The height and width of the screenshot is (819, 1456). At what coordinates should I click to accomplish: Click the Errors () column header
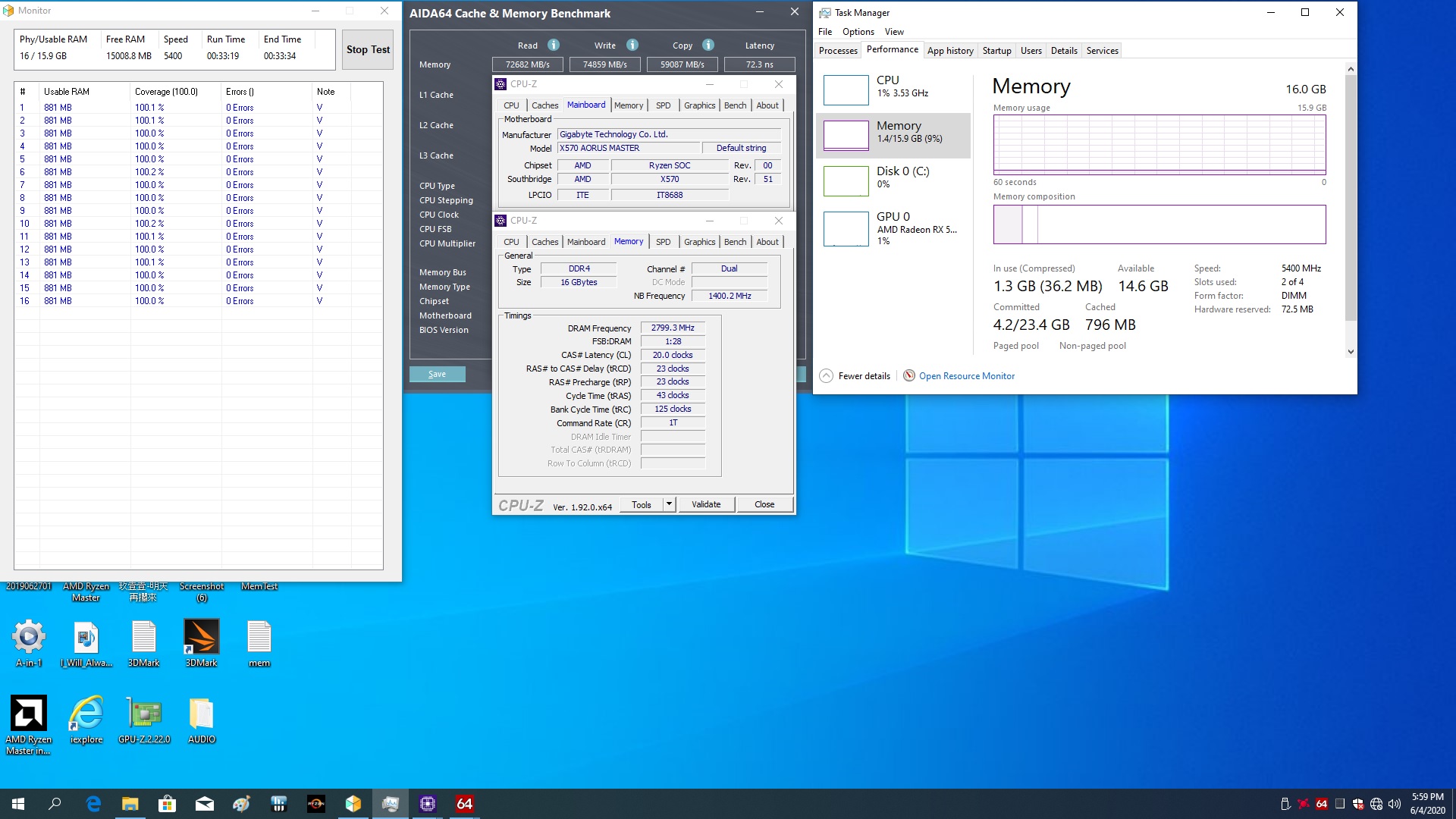pos(267,92)
